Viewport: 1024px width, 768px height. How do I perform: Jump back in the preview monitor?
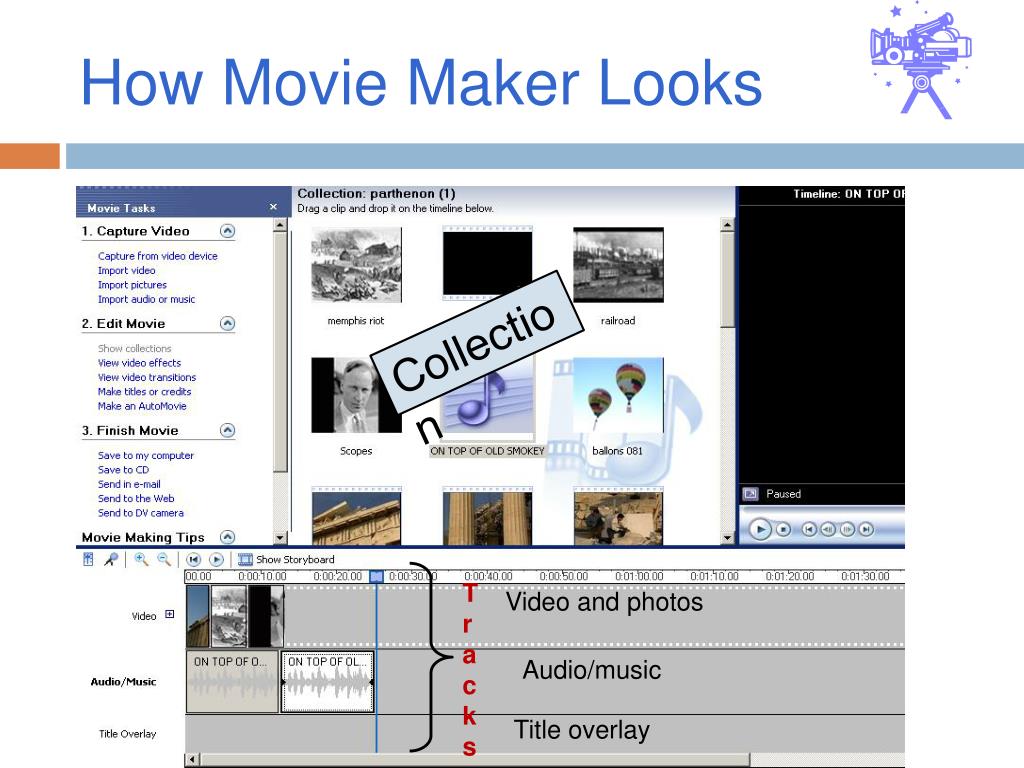pos(808,530)
